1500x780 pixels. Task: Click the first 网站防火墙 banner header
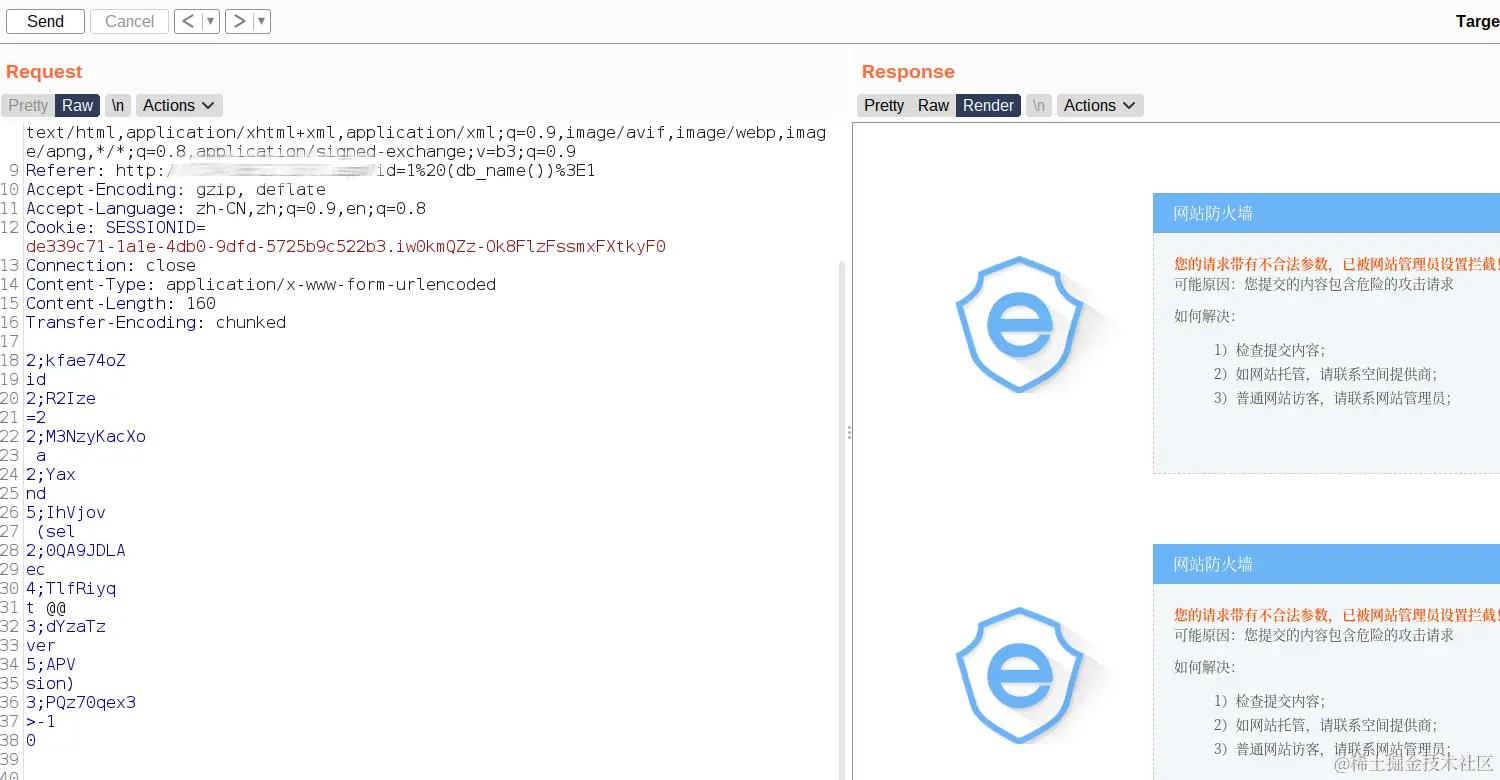click(x=1326, y=213)
